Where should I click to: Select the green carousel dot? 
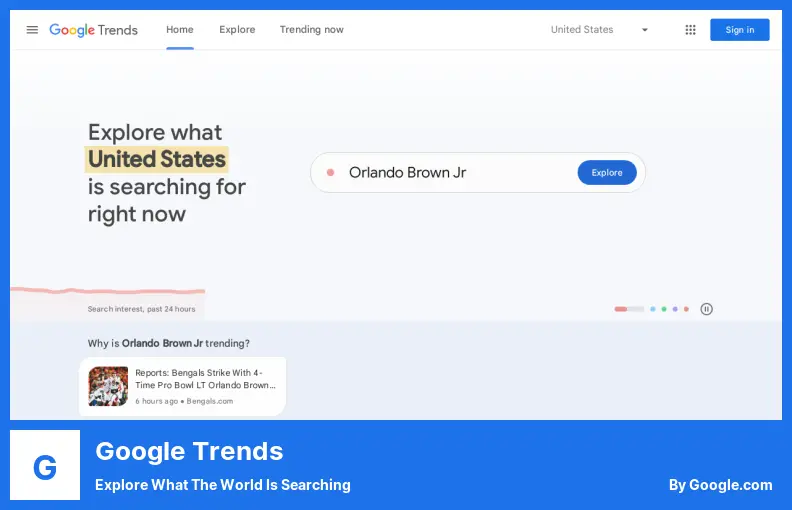pos(664,309)
